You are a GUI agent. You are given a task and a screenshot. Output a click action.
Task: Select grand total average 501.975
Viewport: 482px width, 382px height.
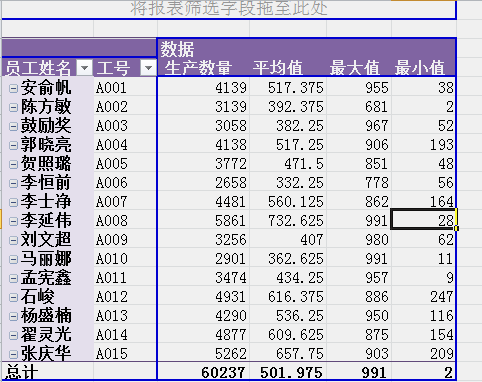[288, 371]
